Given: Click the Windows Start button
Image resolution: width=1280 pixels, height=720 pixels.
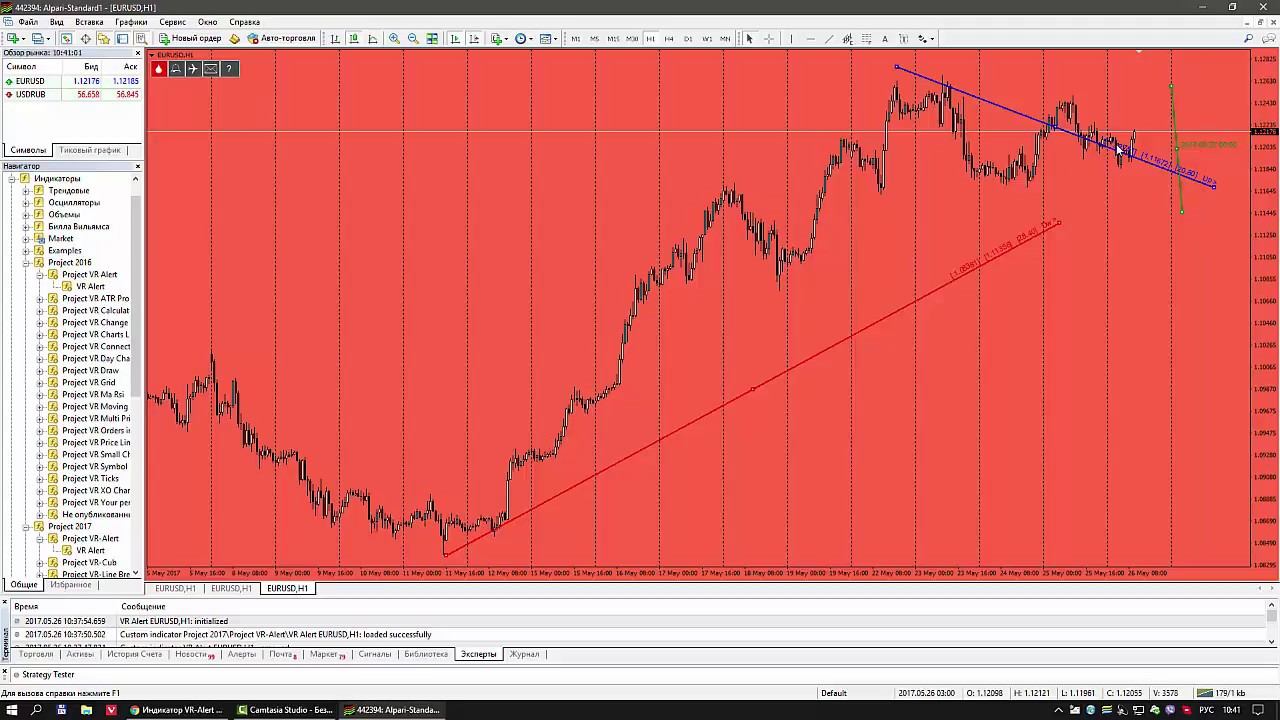Looking at the screenshot, I should pyautogui.click(x=12, y=710).
